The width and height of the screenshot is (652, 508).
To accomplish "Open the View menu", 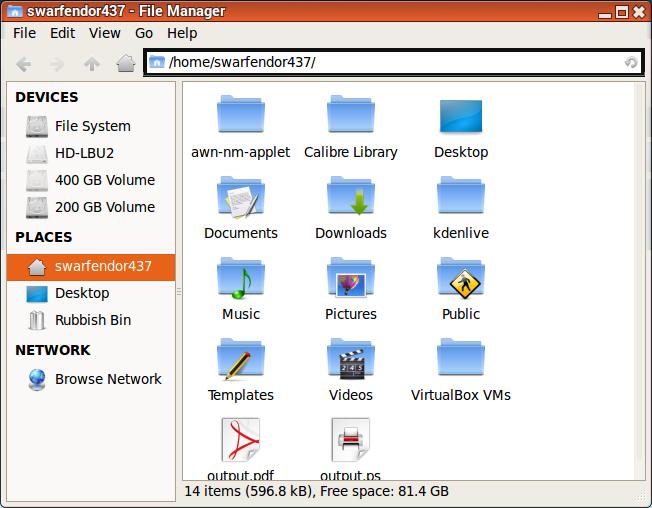I will 104,33.
